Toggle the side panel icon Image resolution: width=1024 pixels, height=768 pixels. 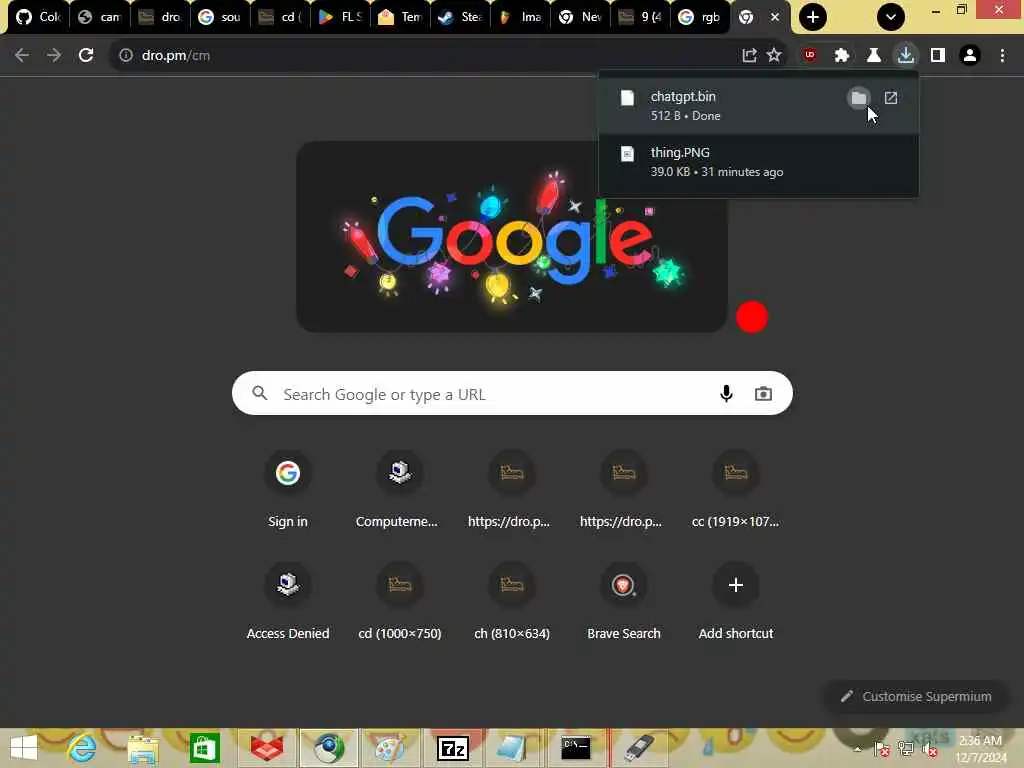pyautogui.click(x=938, y=55)
